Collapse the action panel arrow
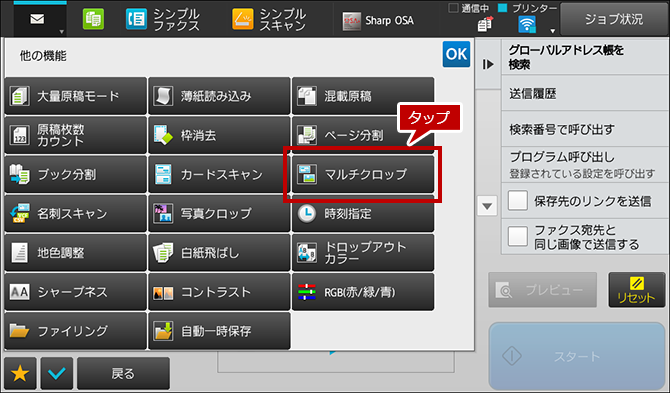The width and height of the screenshot is (670, 393). pyautogui.click(x=488, y=65)
